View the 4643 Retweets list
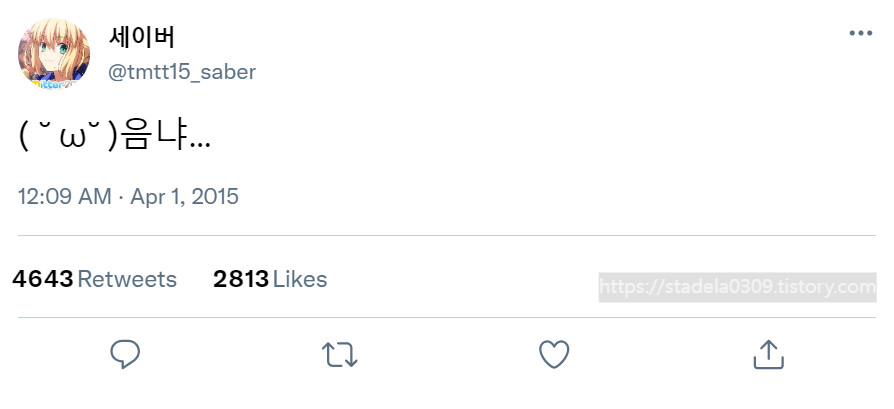 pos(94,279)
